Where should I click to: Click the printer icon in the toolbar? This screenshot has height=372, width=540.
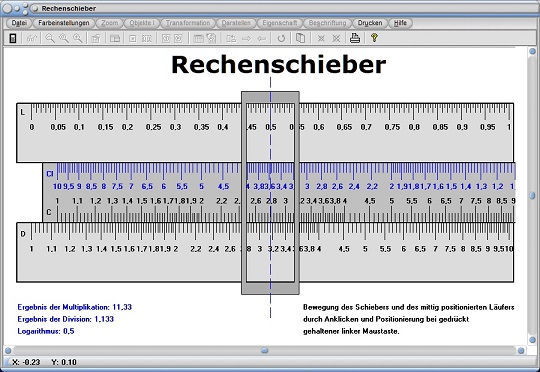[355, 38]
